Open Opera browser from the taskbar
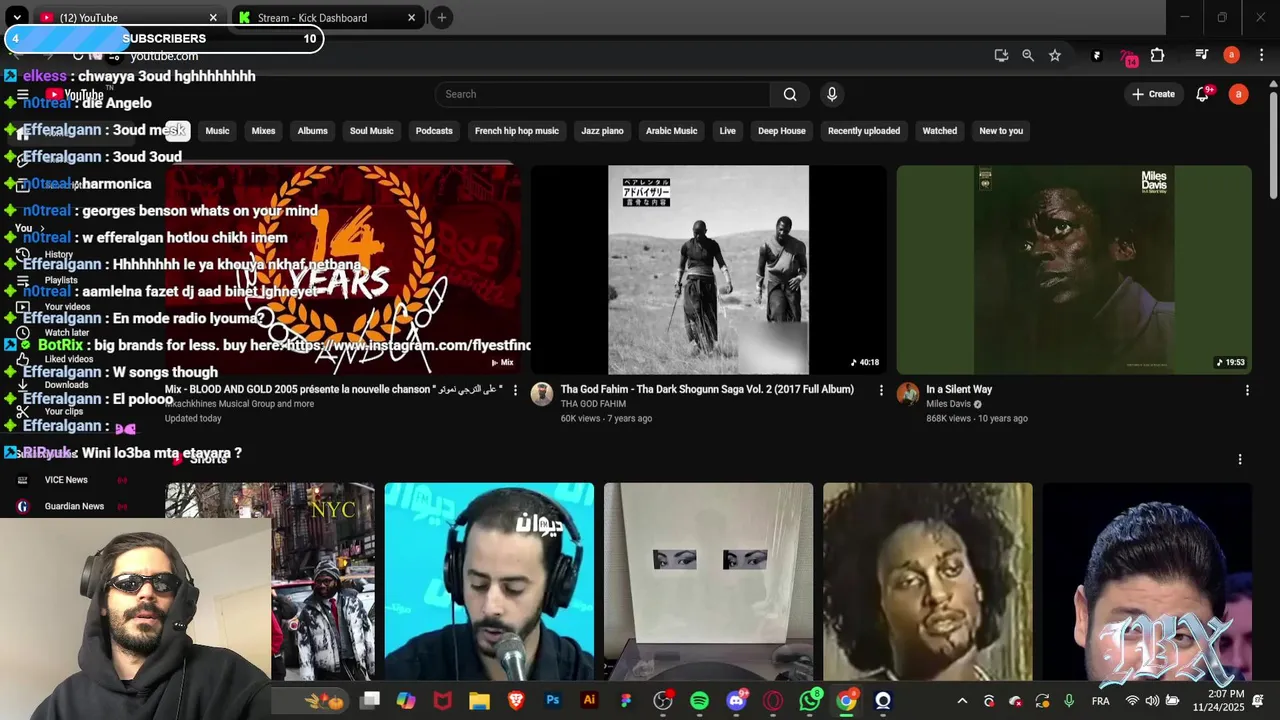This screenshot has height=720, width=1280. (773, 701)
